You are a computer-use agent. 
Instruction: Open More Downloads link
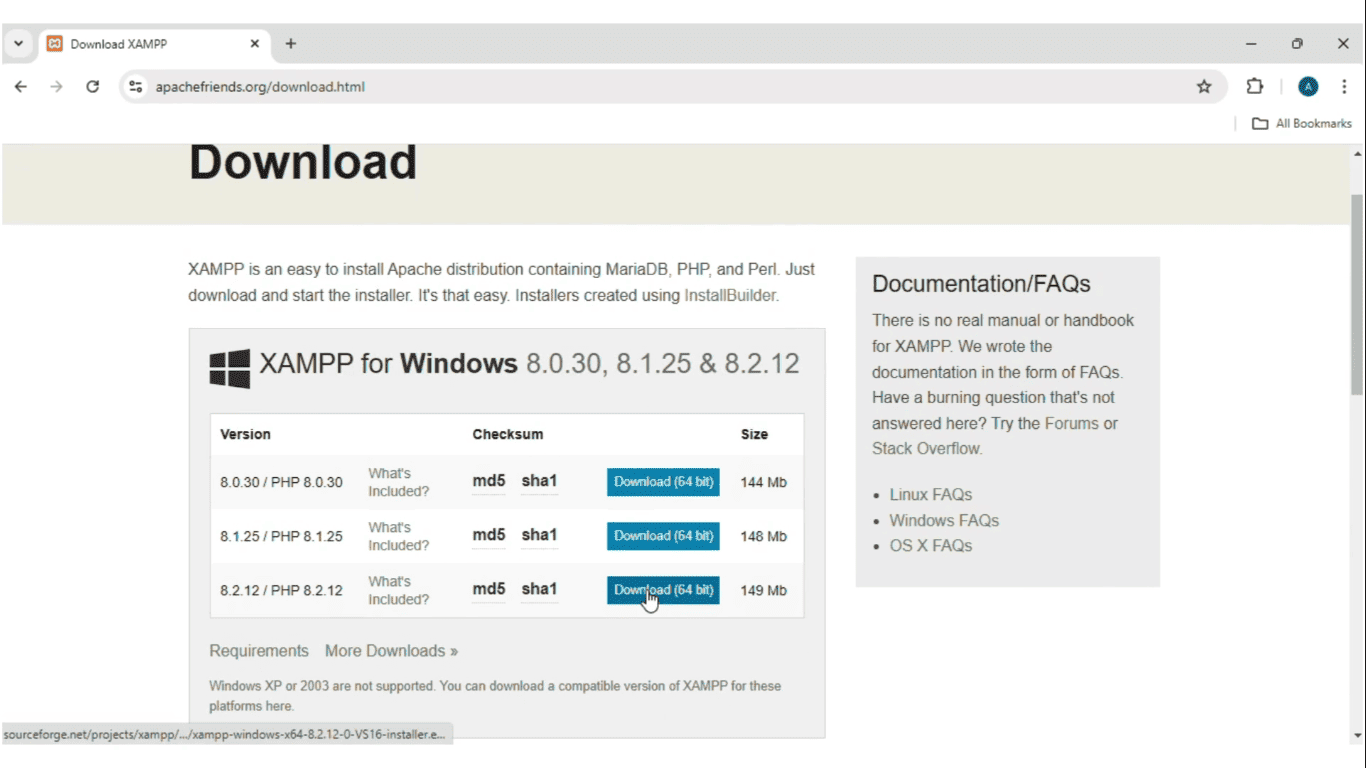coord(391,651)
